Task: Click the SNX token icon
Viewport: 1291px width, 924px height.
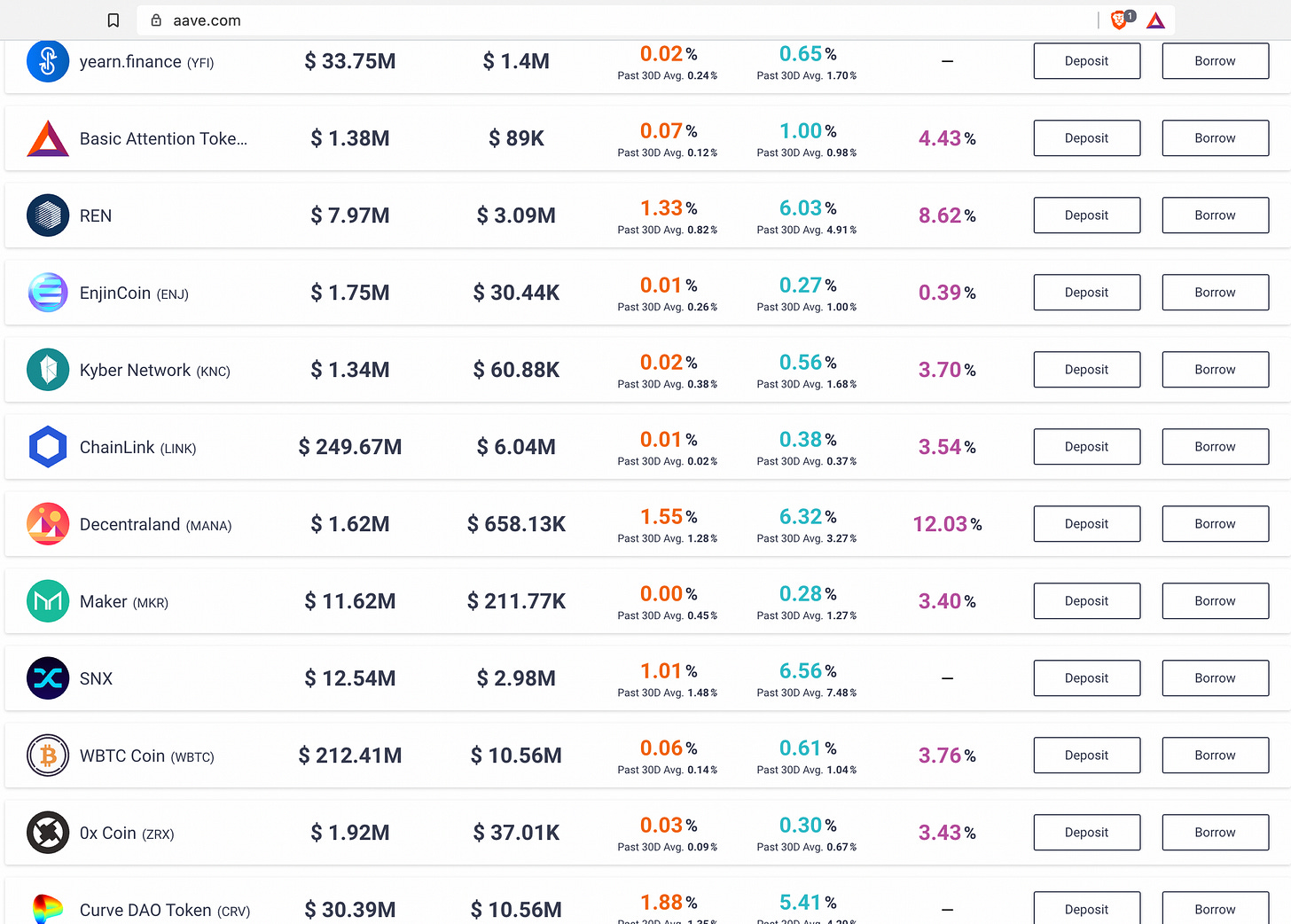Action: tap(48, 678)
